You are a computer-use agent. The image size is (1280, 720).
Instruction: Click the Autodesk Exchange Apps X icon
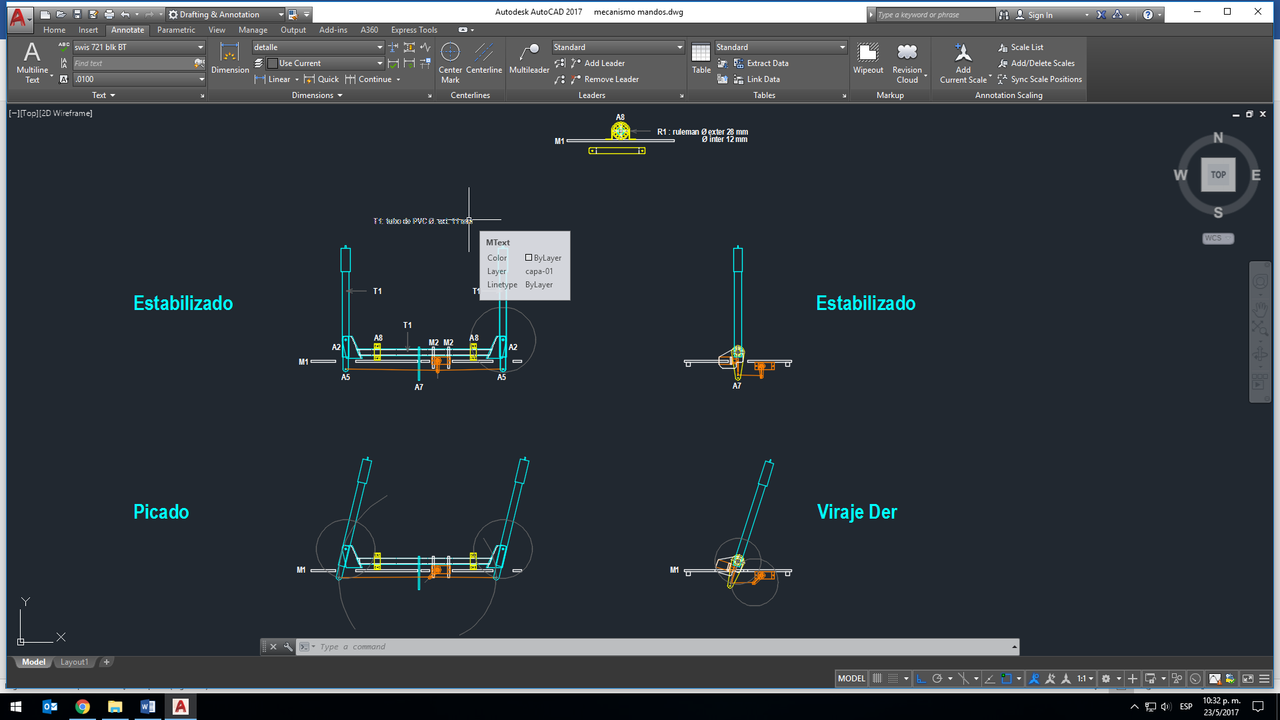[x=1101, y=15]
